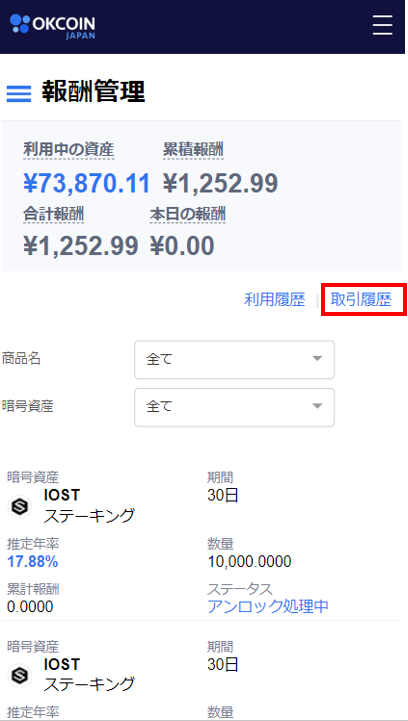Click the ¥73,870.11 asset amount
408x721 pixels.
click(x=87, y=183)
